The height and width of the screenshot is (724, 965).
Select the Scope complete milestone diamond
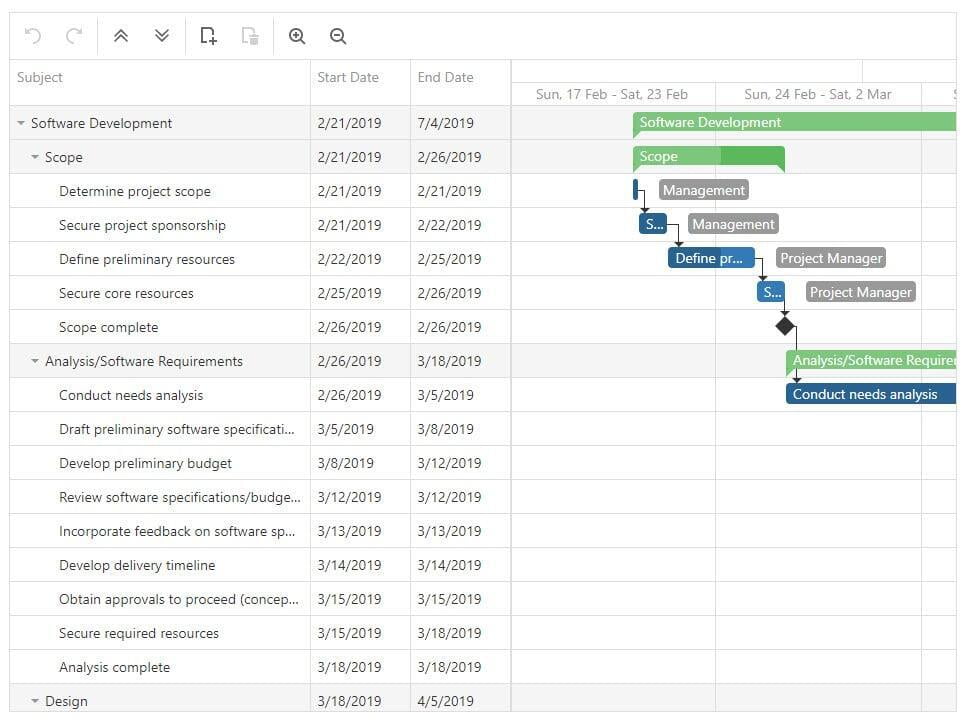click(785, 326)
